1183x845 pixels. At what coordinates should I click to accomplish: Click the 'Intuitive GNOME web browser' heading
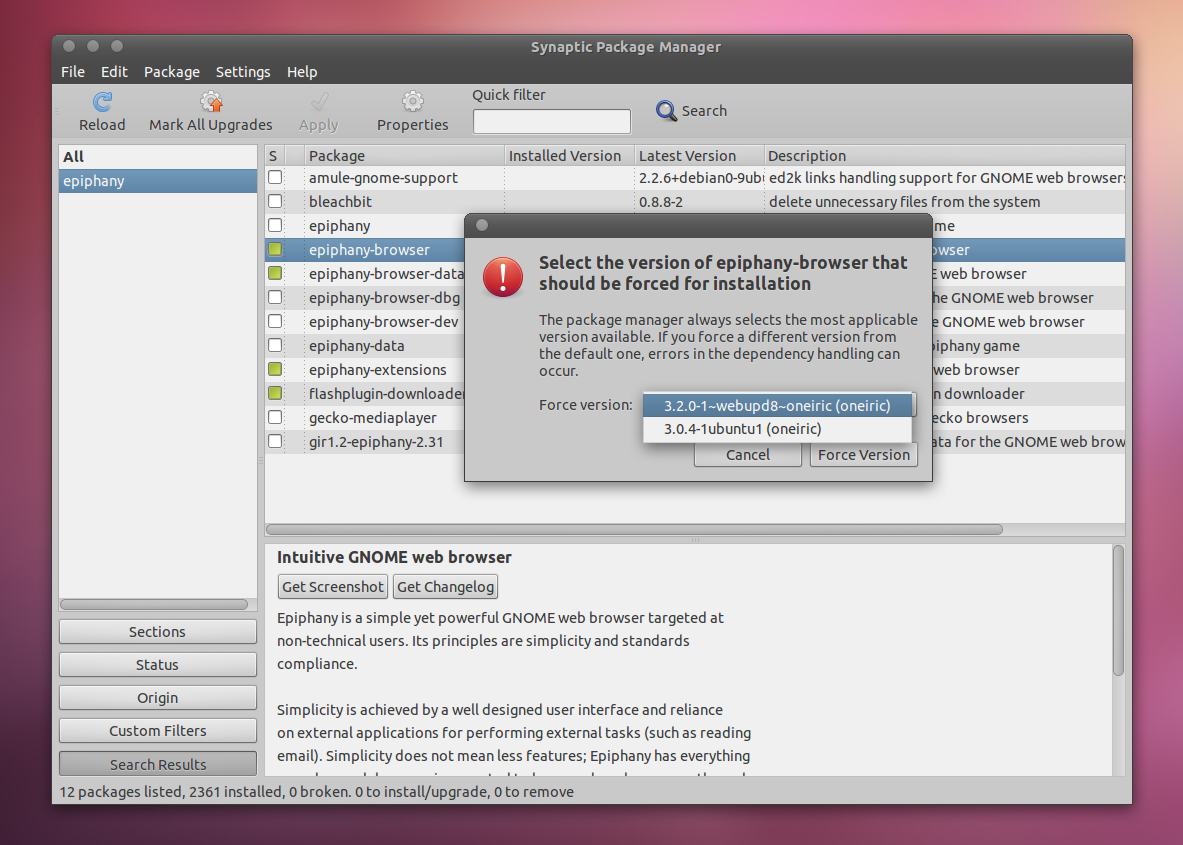pos(394,557)
